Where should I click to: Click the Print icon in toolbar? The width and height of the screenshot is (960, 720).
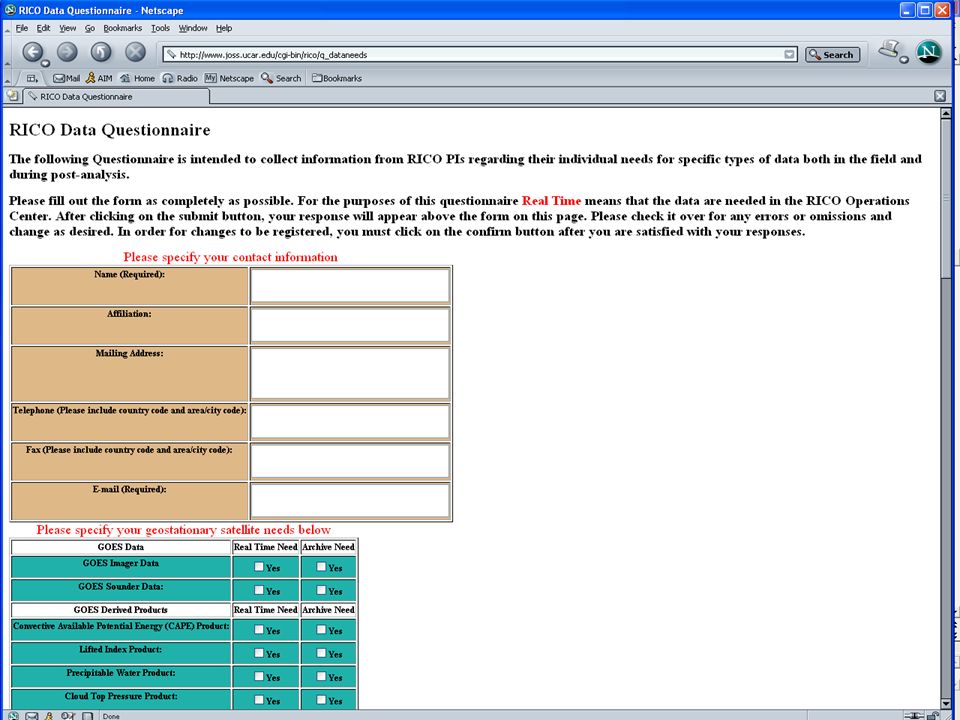(x=889, y=49)
